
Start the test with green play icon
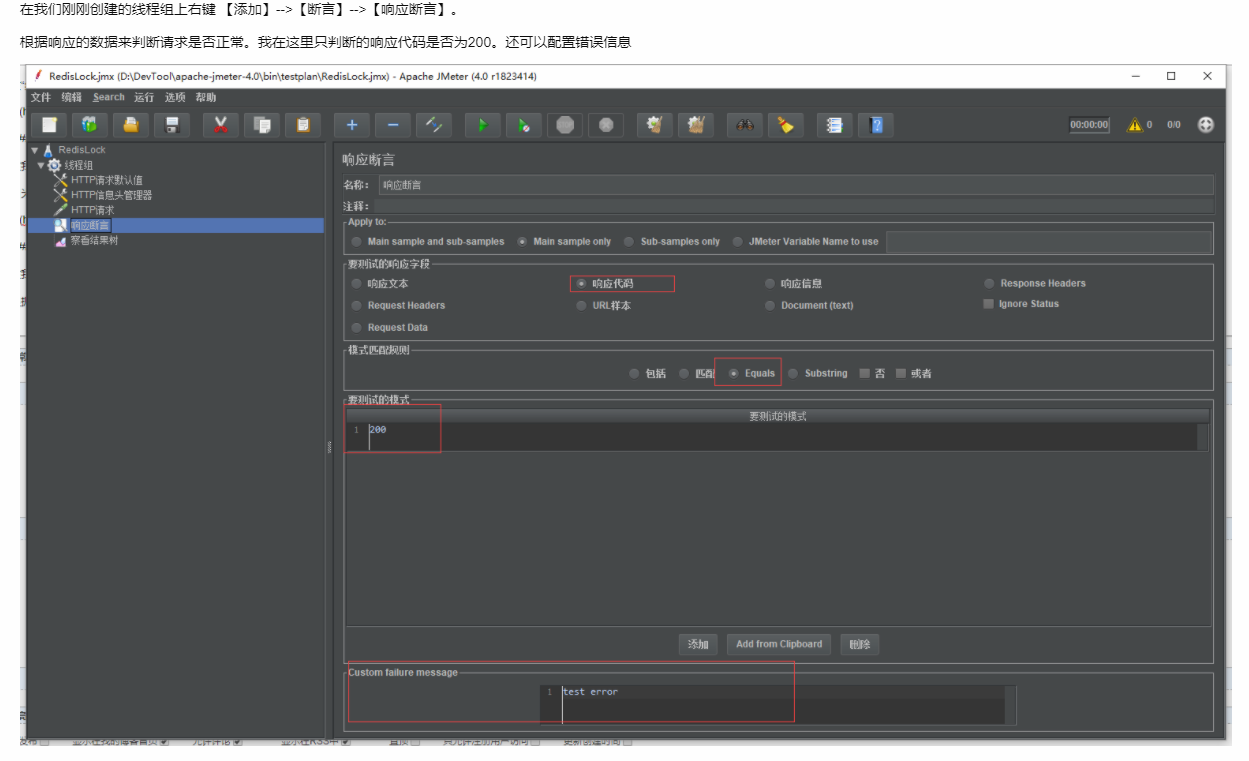tap(482, 125)
